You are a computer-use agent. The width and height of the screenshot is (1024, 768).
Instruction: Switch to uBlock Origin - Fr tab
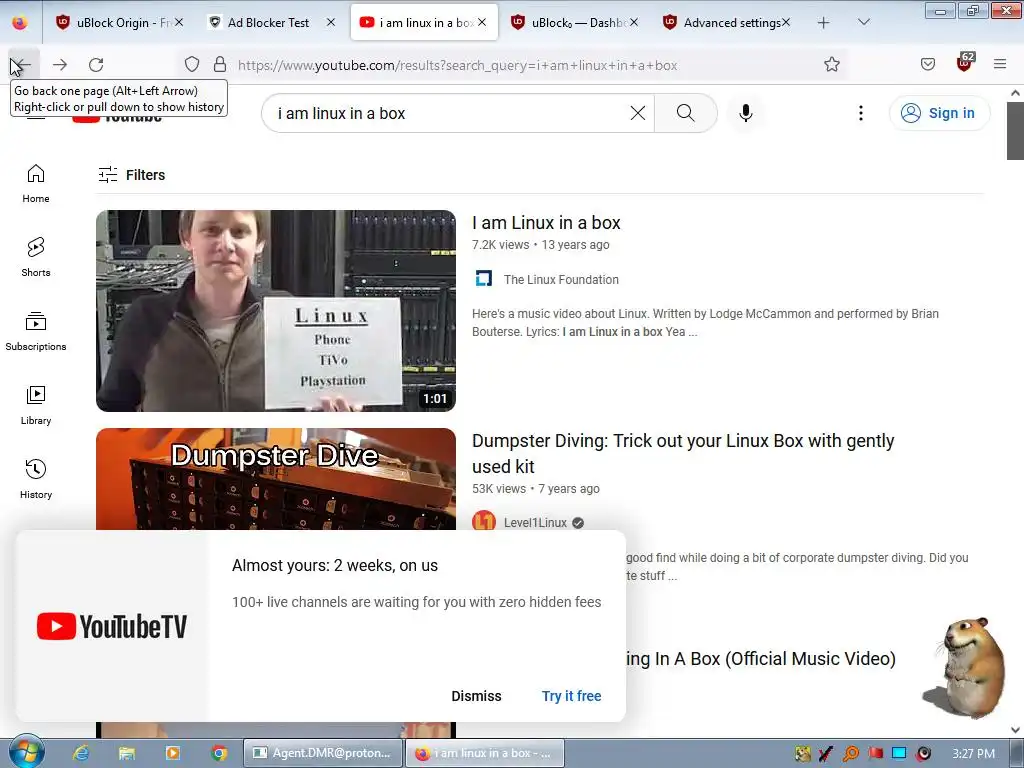pyautogui.click(x=120, y=22)
